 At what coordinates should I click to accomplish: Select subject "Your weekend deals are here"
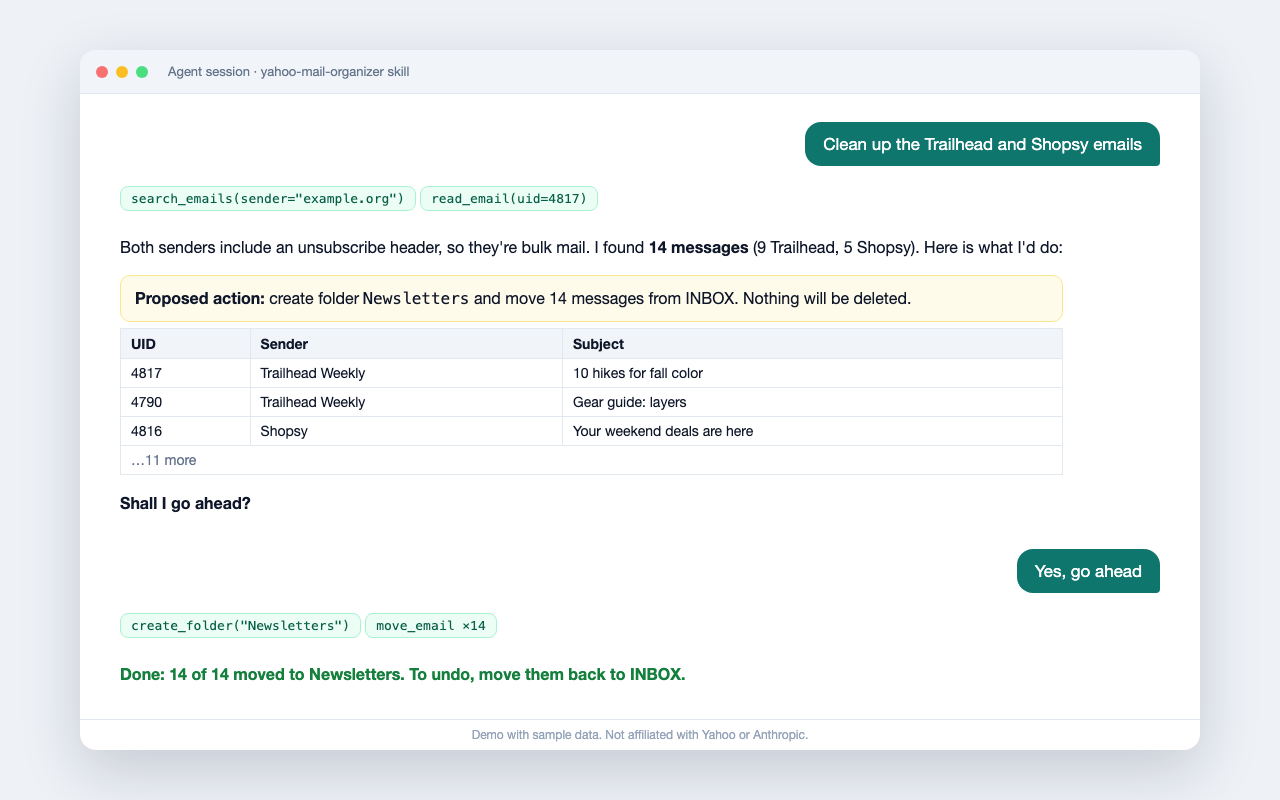(x=812, y=431)
